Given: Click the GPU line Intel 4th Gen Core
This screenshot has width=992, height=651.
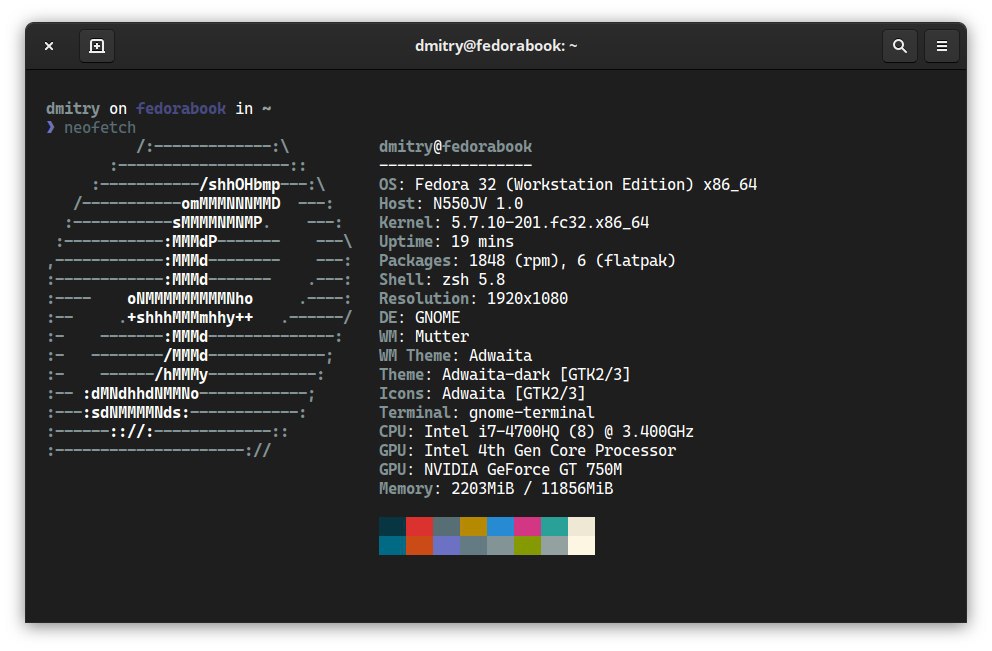Looking at the screenshot, I should 528,450.
